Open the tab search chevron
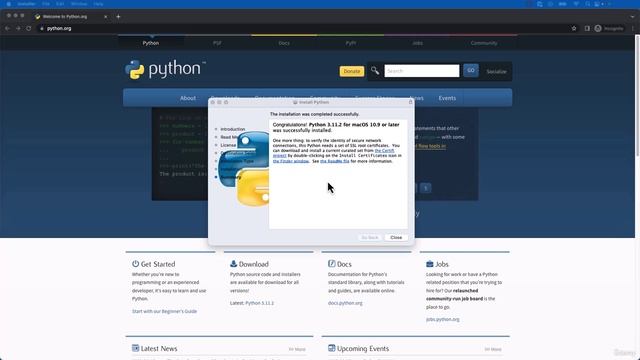 point(633,17)
